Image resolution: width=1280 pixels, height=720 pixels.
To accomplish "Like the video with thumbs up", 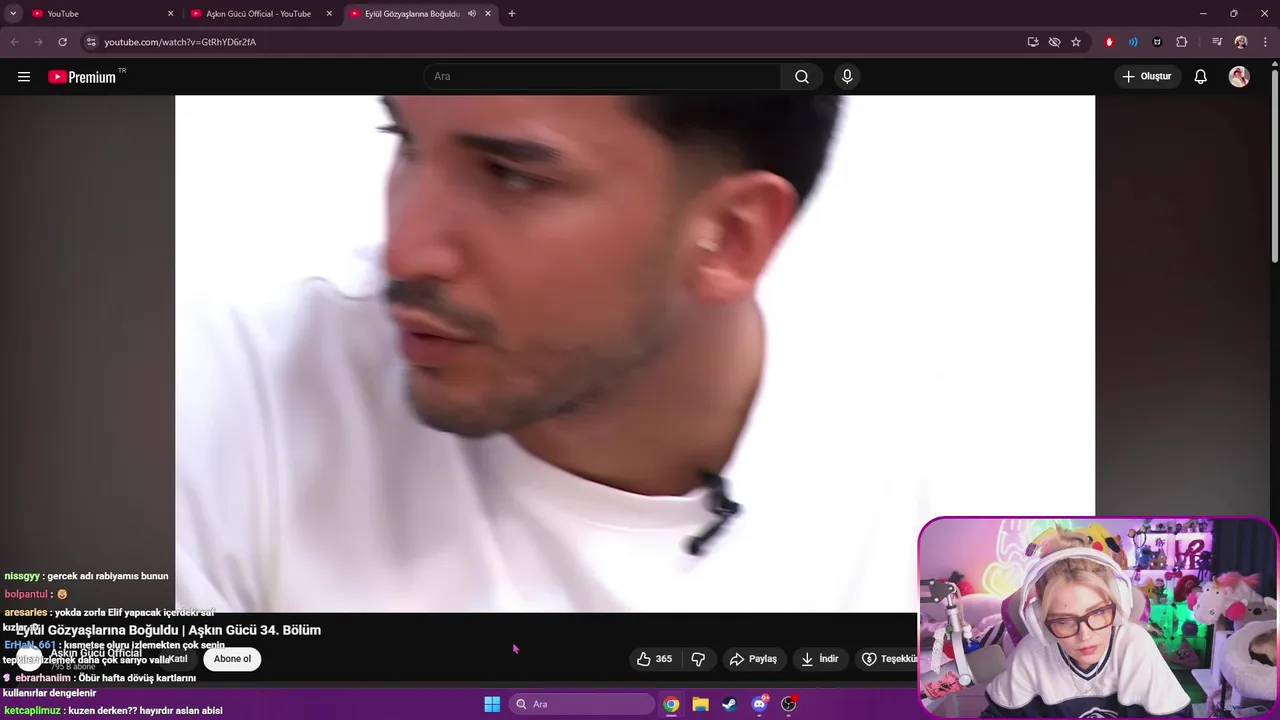I will 654,659.
